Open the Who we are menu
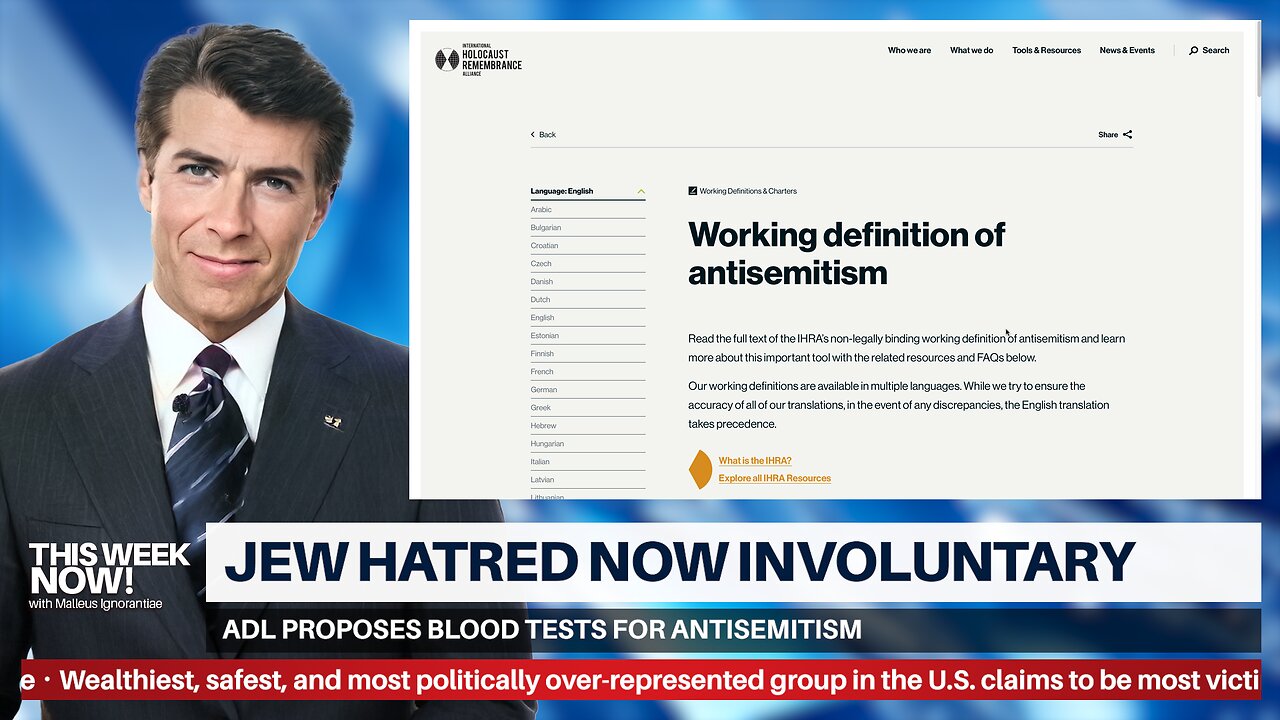The image size is (1280, 720). [x=909, y=50]
